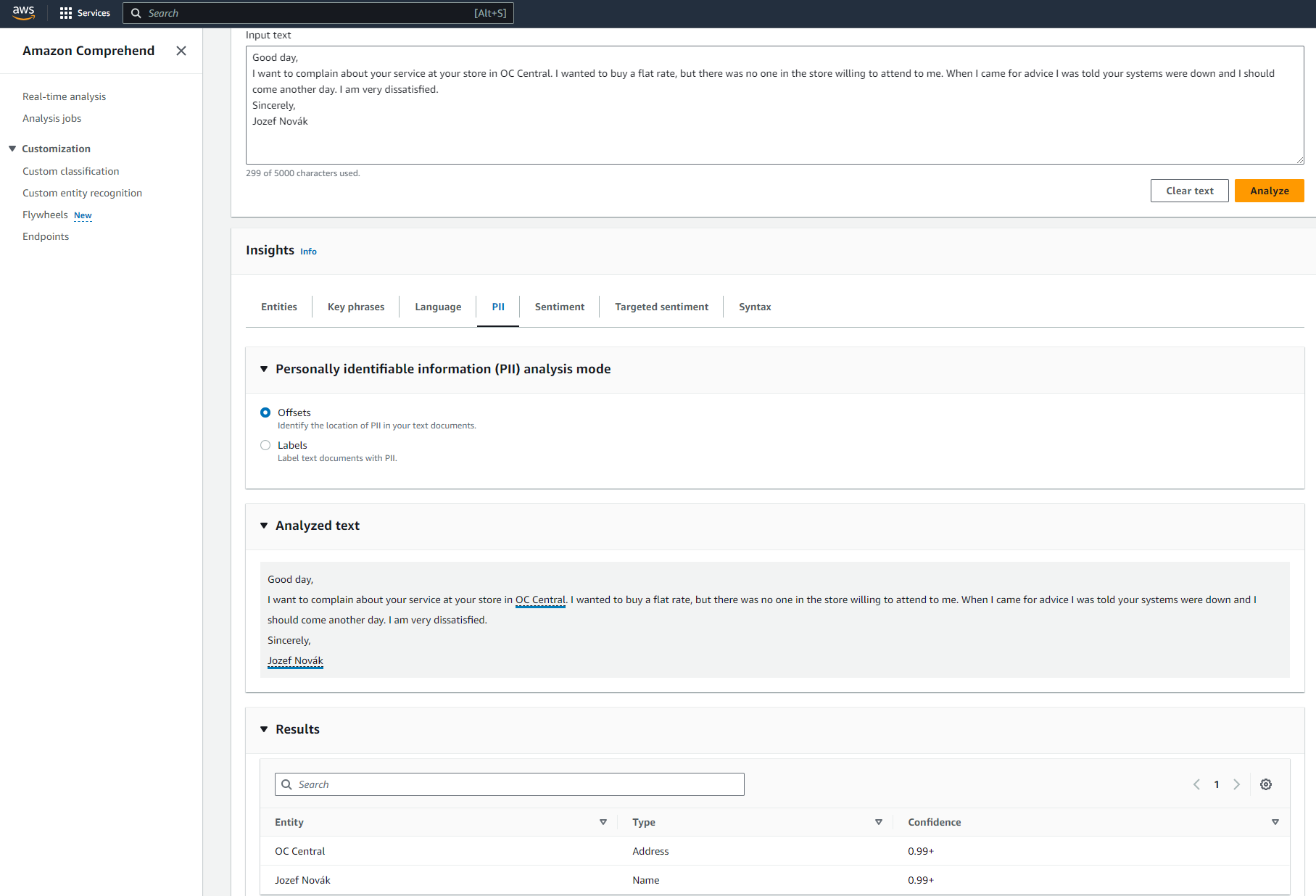Close the Amazon Comprehend side panel
The image size is (1316, 896).
[181, 51]
